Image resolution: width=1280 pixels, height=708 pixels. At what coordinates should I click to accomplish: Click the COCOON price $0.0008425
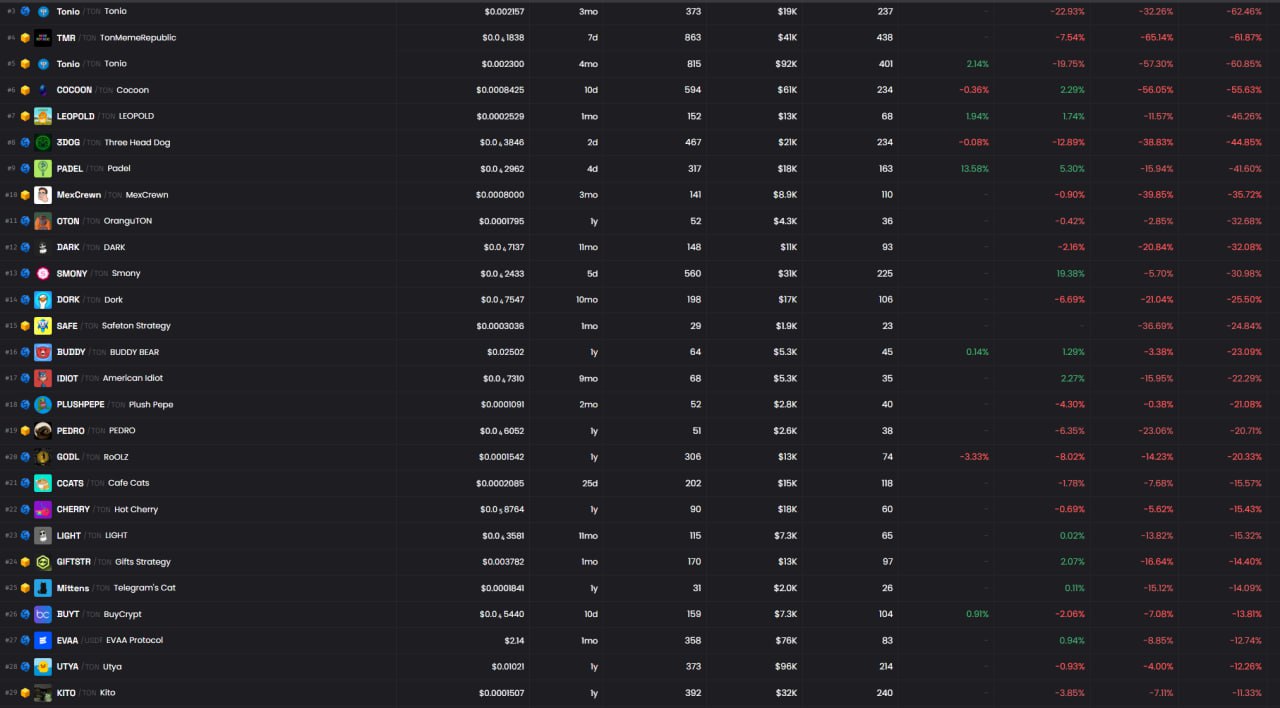pos(500,90)
